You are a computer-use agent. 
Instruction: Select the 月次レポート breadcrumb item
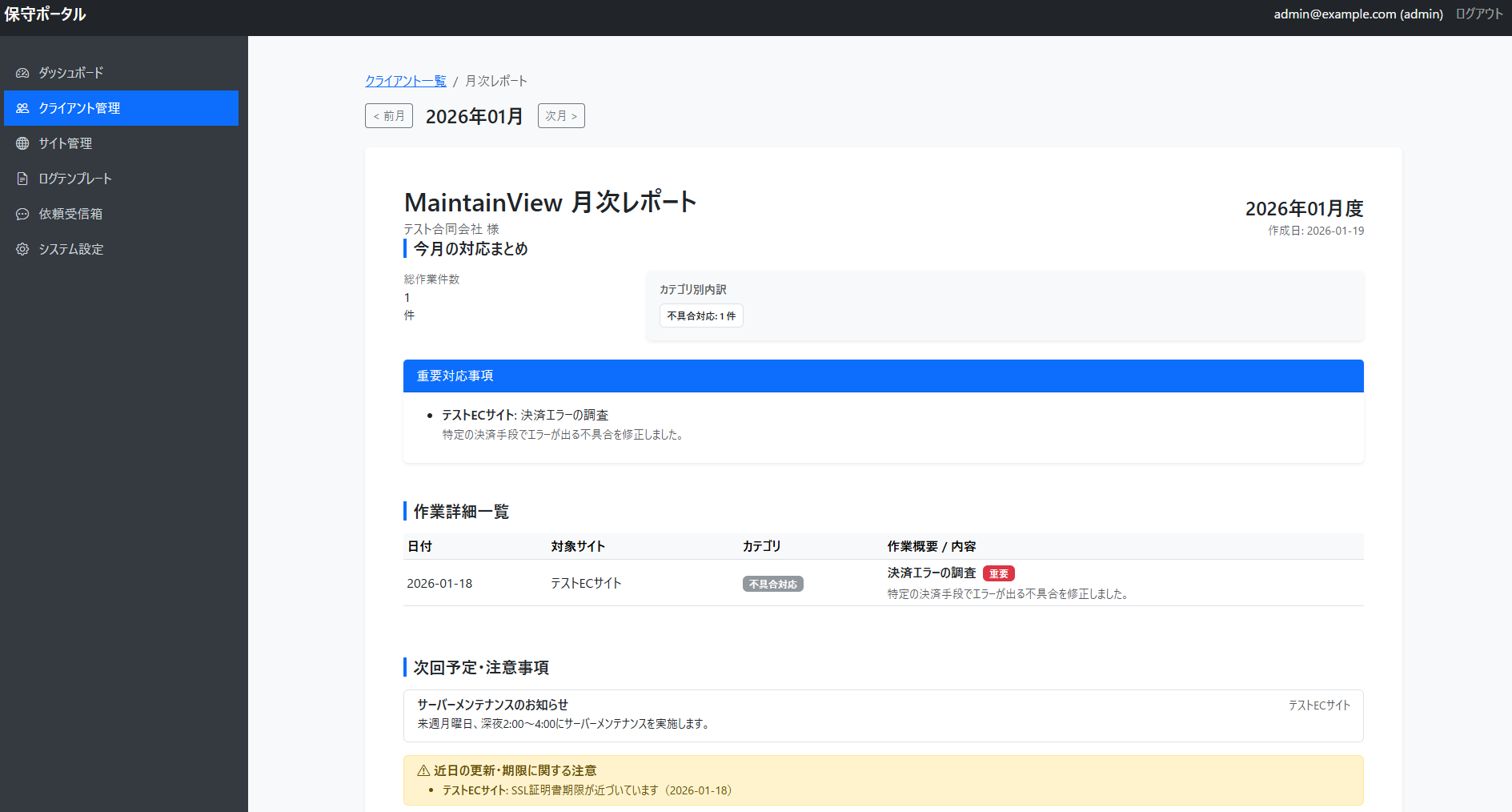point(495,80)
